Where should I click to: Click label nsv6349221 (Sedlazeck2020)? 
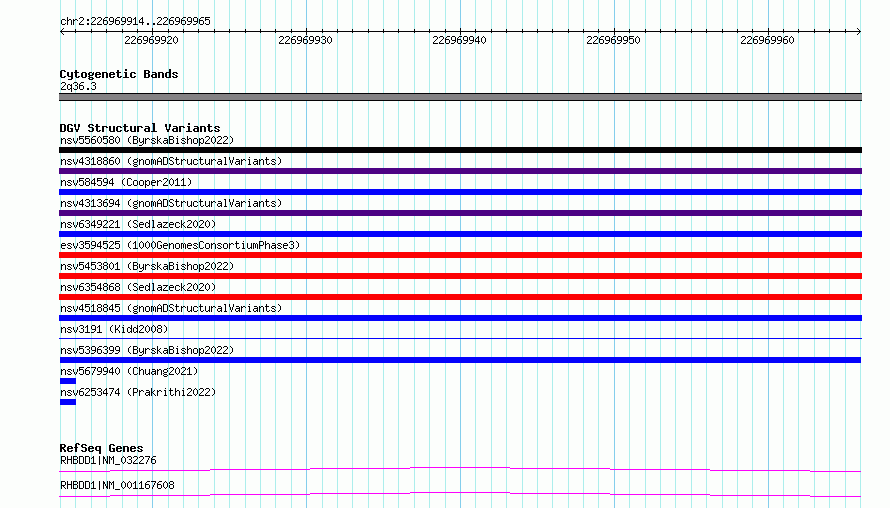click(138, 224)
